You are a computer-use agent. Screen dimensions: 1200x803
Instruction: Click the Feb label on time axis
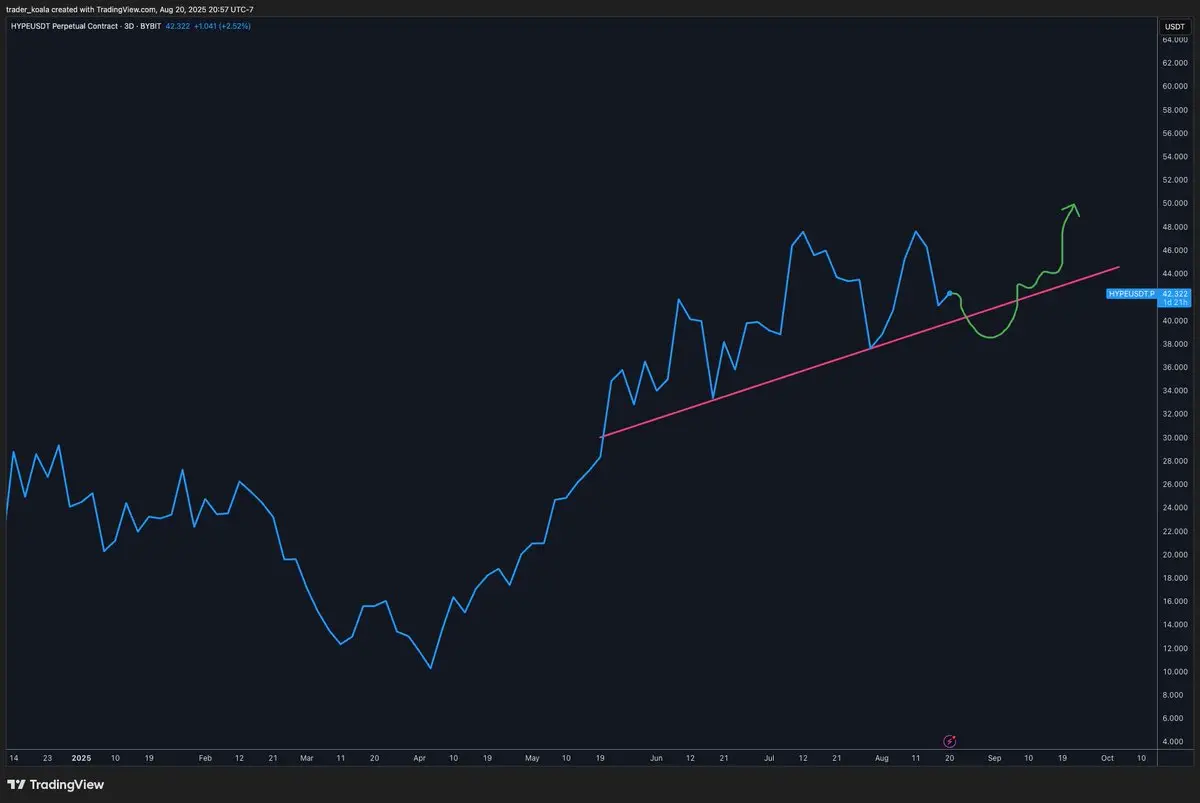[206, 759]
